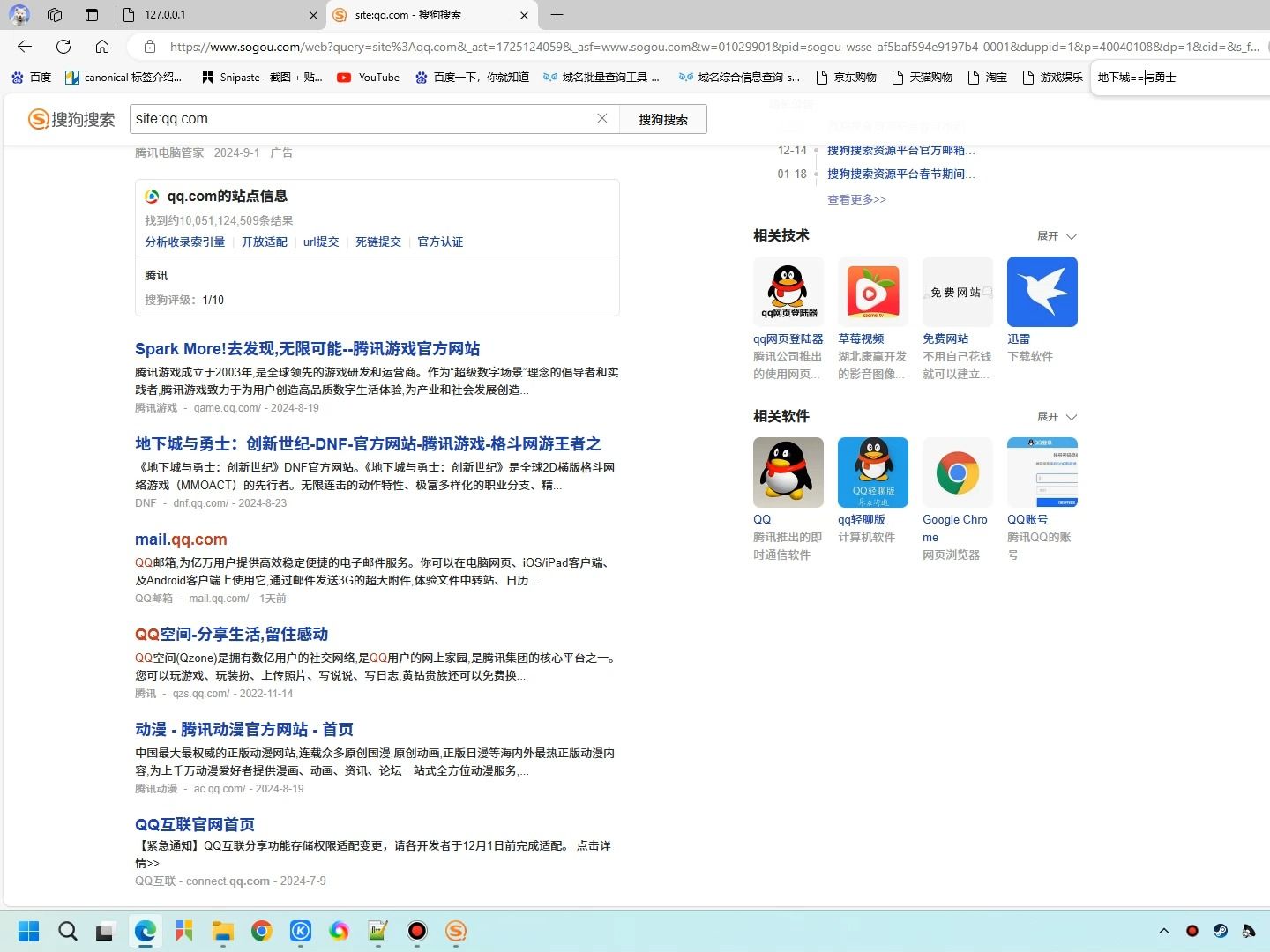The image size is (1270, 952).
Task: Open the 百度一下，你就知道 bookmark
Action: [472, 78]
